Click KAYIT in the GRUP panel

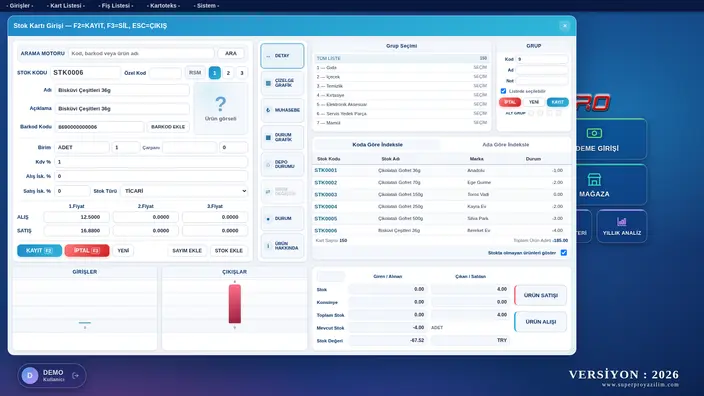pyautogui.click(x=558, y=102)
